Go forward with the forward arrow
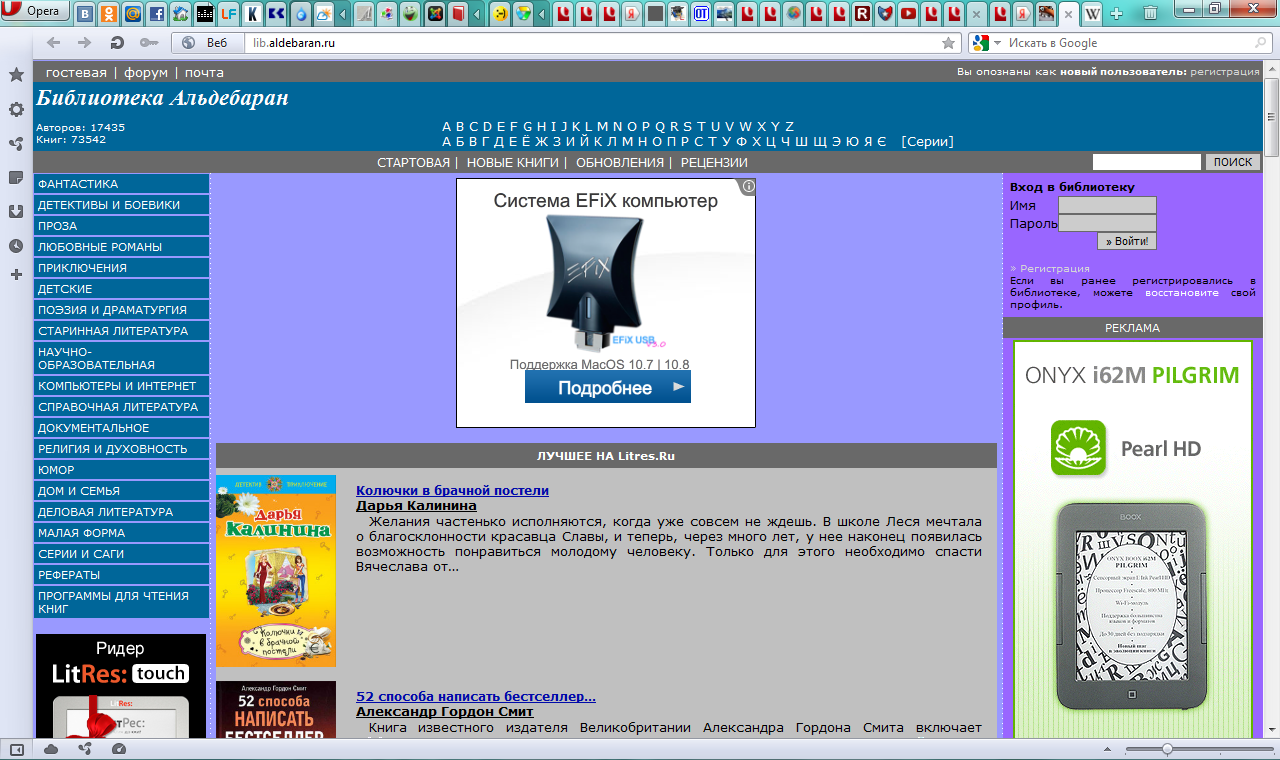The height and width of the screenshot is (760, 1280). (x=85, y=43)
